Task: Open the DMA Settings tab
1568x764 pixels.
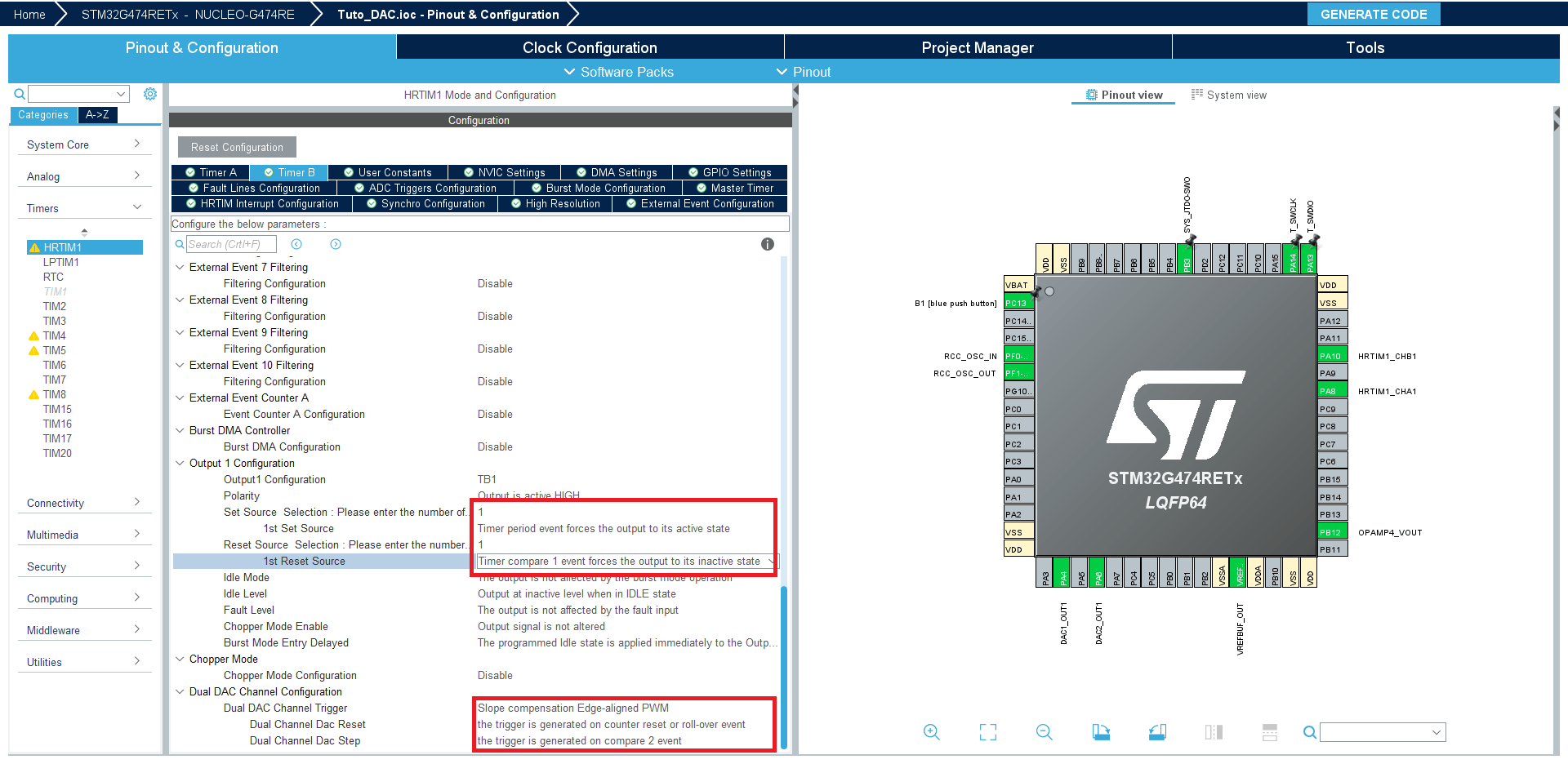Action: [x=617, y=172]
